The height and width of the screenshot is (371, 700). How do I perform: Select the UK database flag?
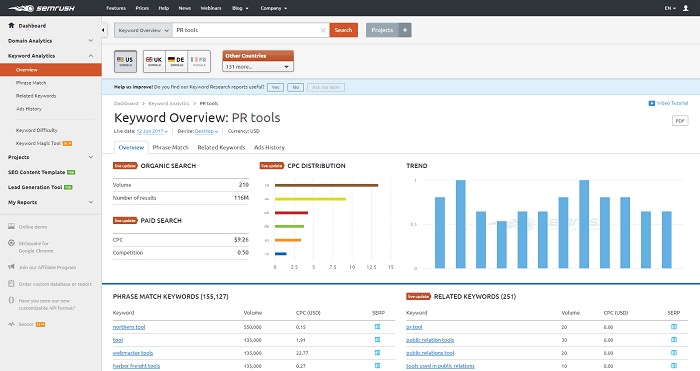pos(154,61)
